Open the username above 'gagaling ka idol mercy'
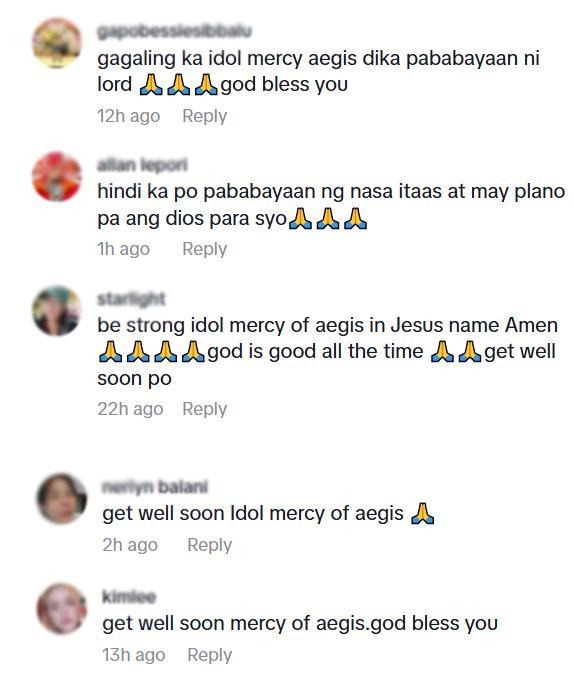This screenshot has width=574, height=691. point(174,31)
